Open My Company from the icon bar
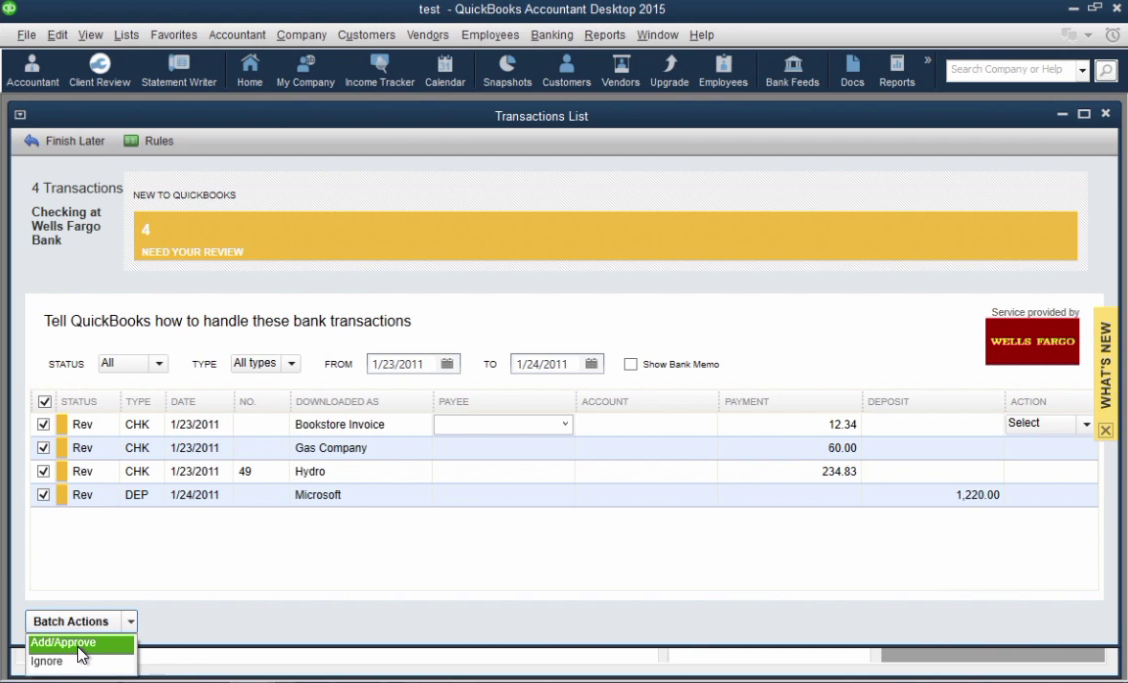1128x683 pixels. (306, 71)
